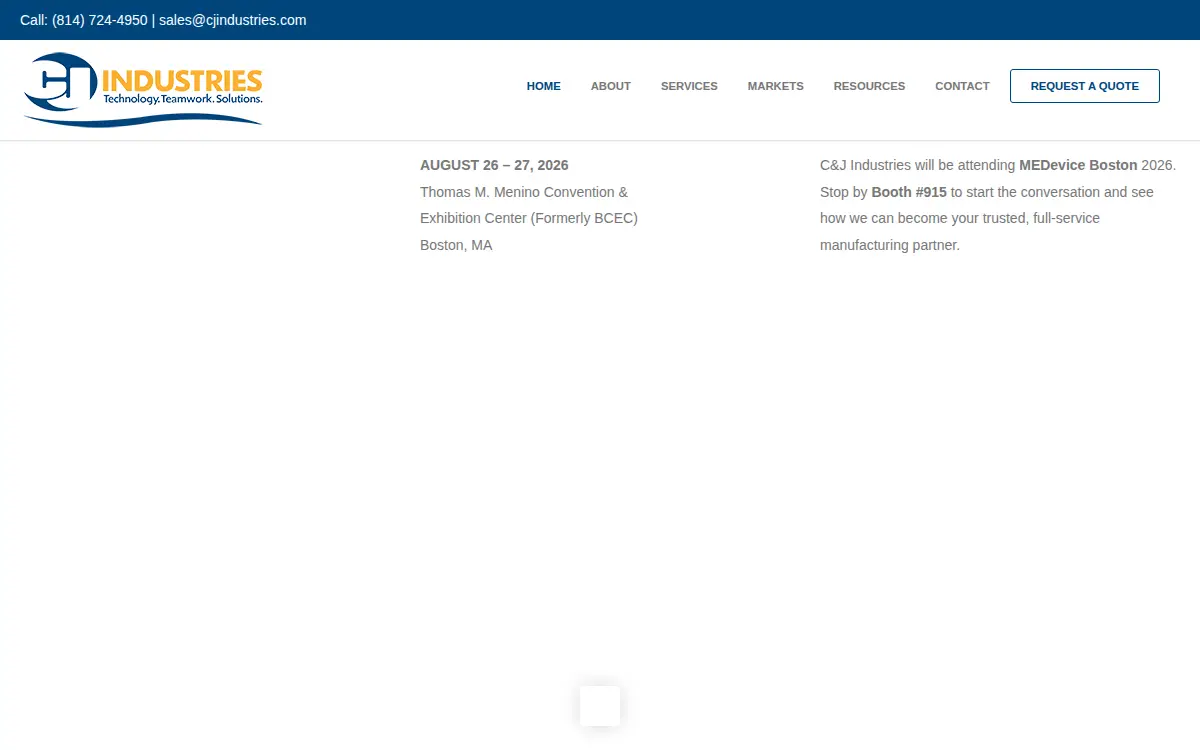Image resolution: width=1200 pixels, height=750 pixels.
Task: Open the Services menu item
Action: point(689,86)
